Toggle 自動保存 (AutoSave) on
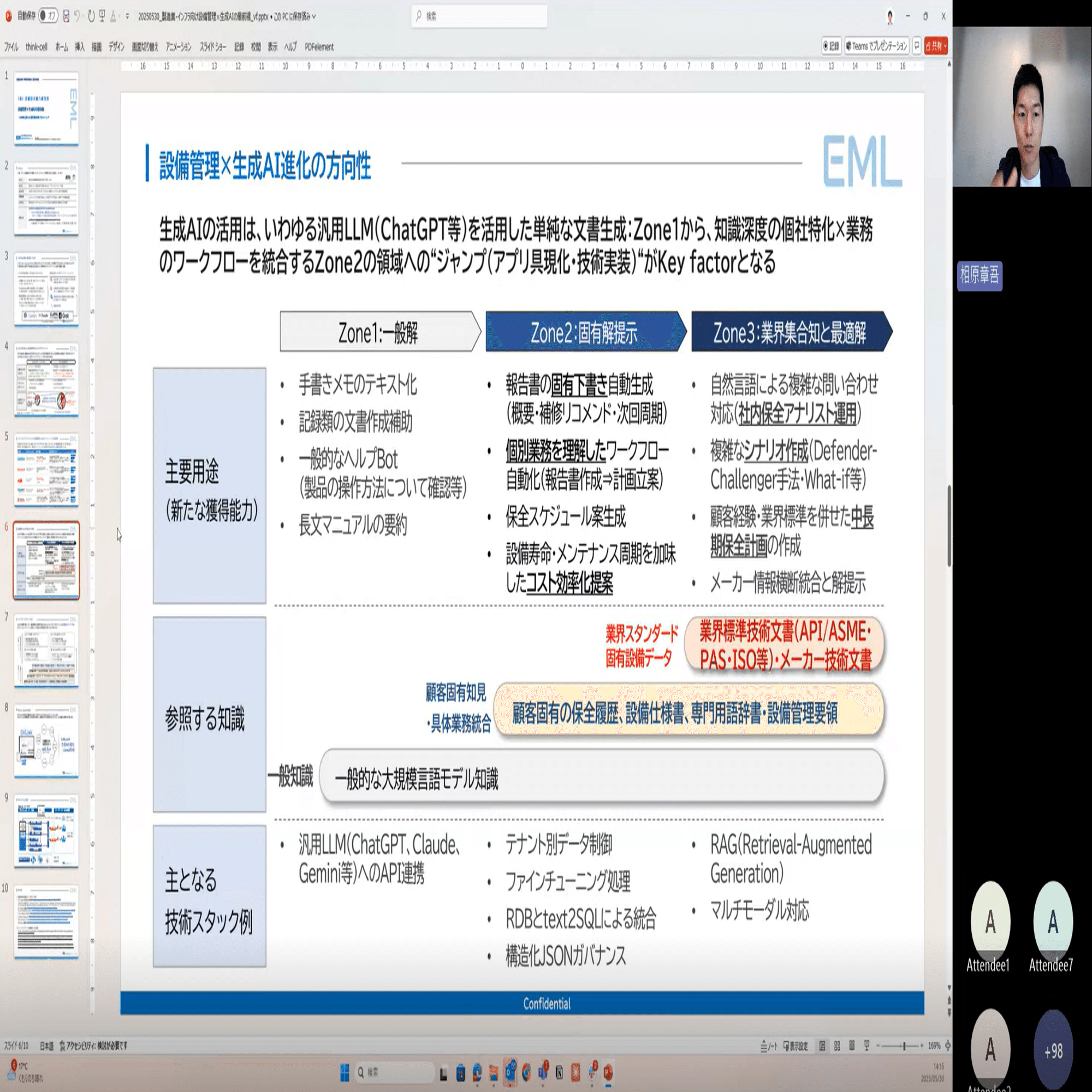 coord(48,16)
